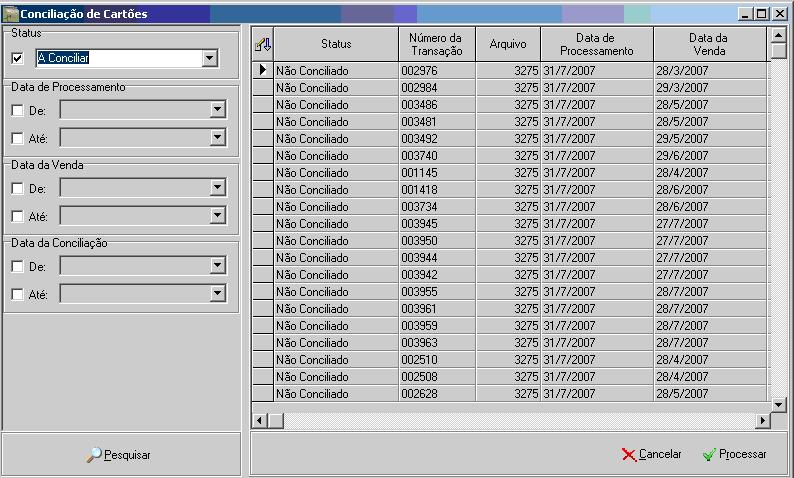Viewport: 794px width, 478px height.
Task: Click sale date 29/3/2007 cell
Action: click(710, 88)
